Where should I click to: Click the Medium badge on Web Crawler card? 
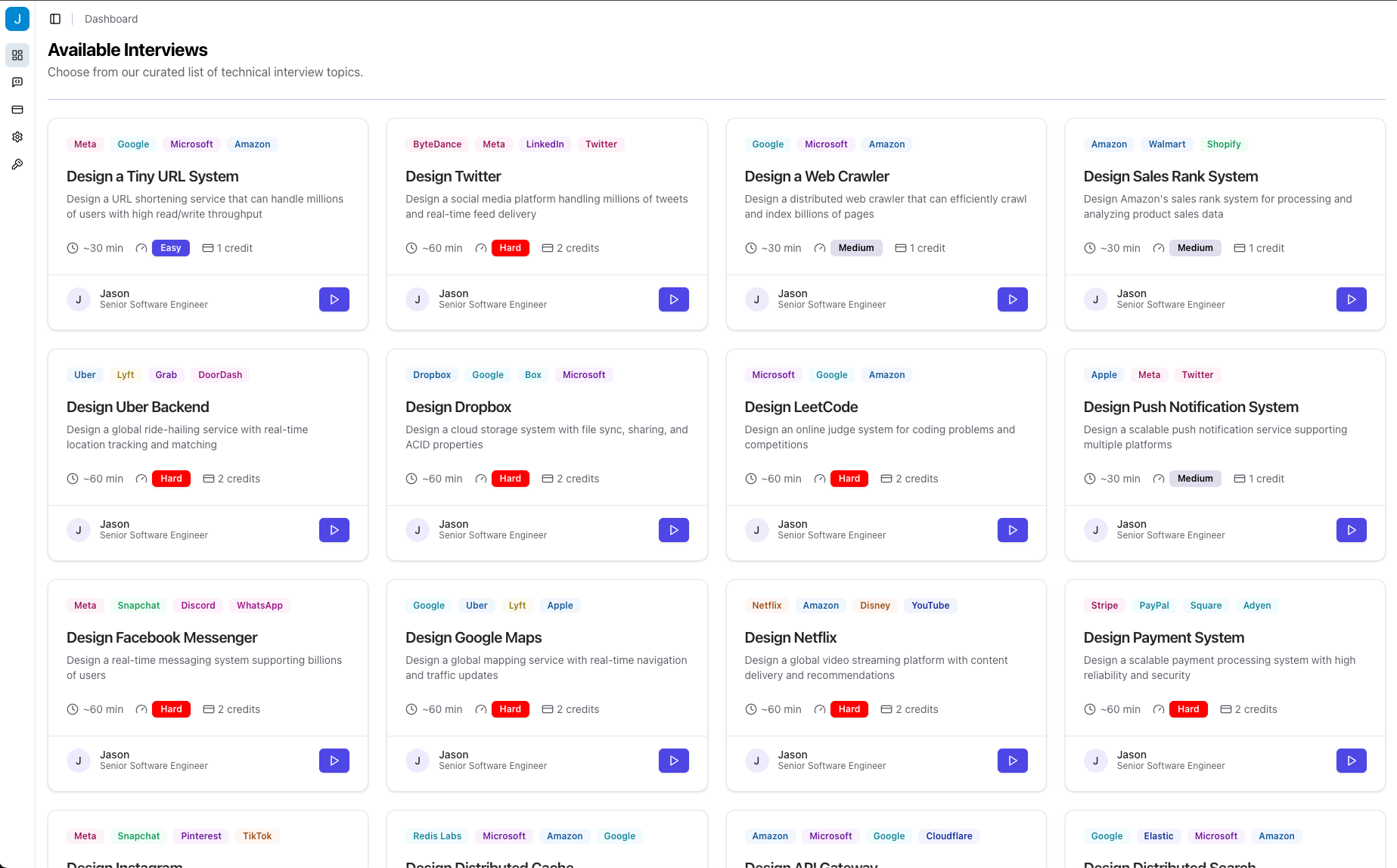click(x=856, y=248)
